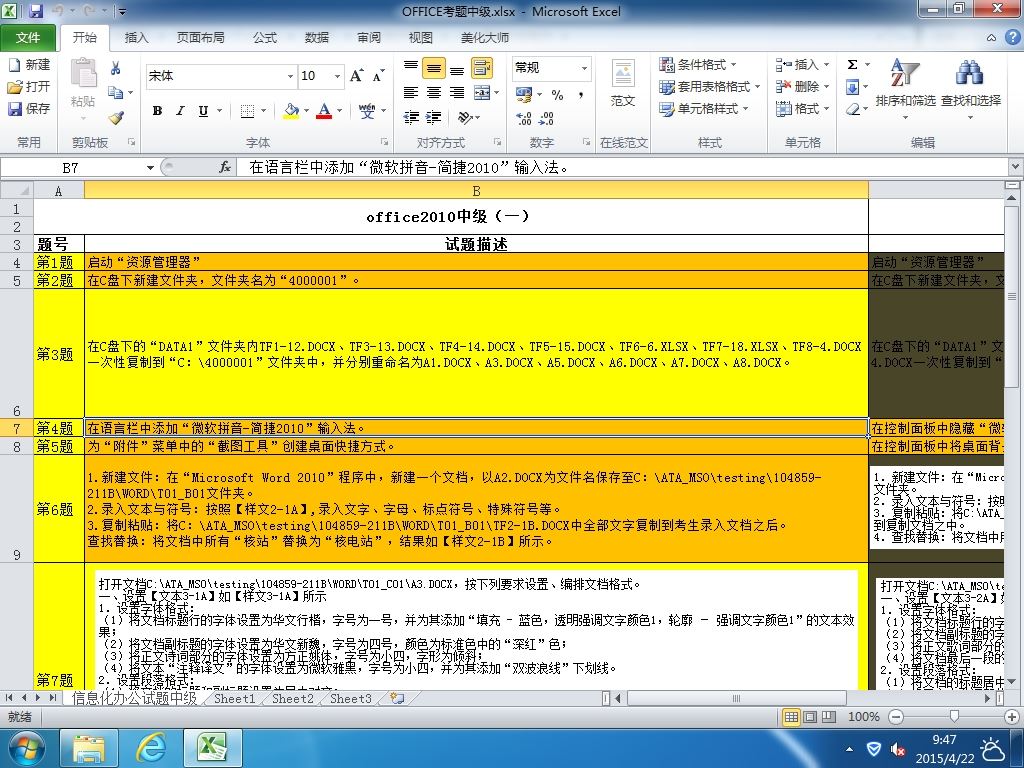Open Internet Explorer from the taskbar
Viewport: 1024px width, 768px height.
pyautogui.click(x=151, y=747)
